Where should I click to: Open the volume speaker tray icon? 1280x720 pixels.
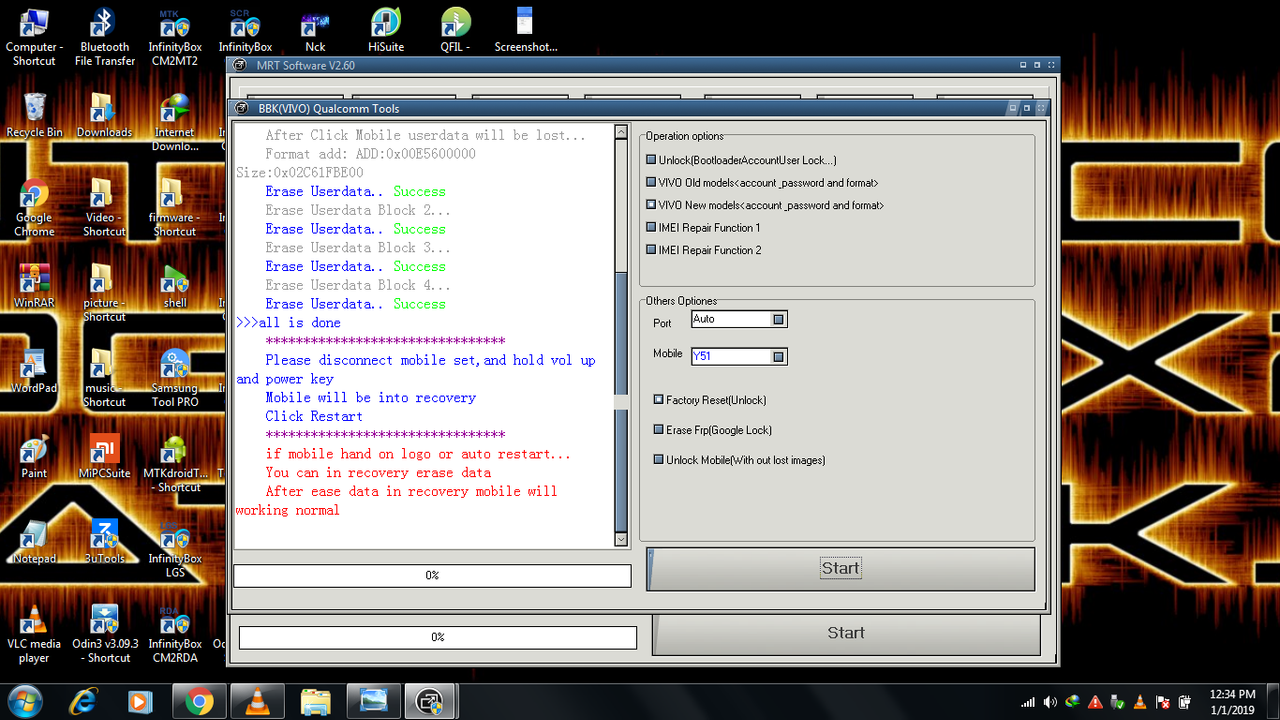tap(1050, 702)
